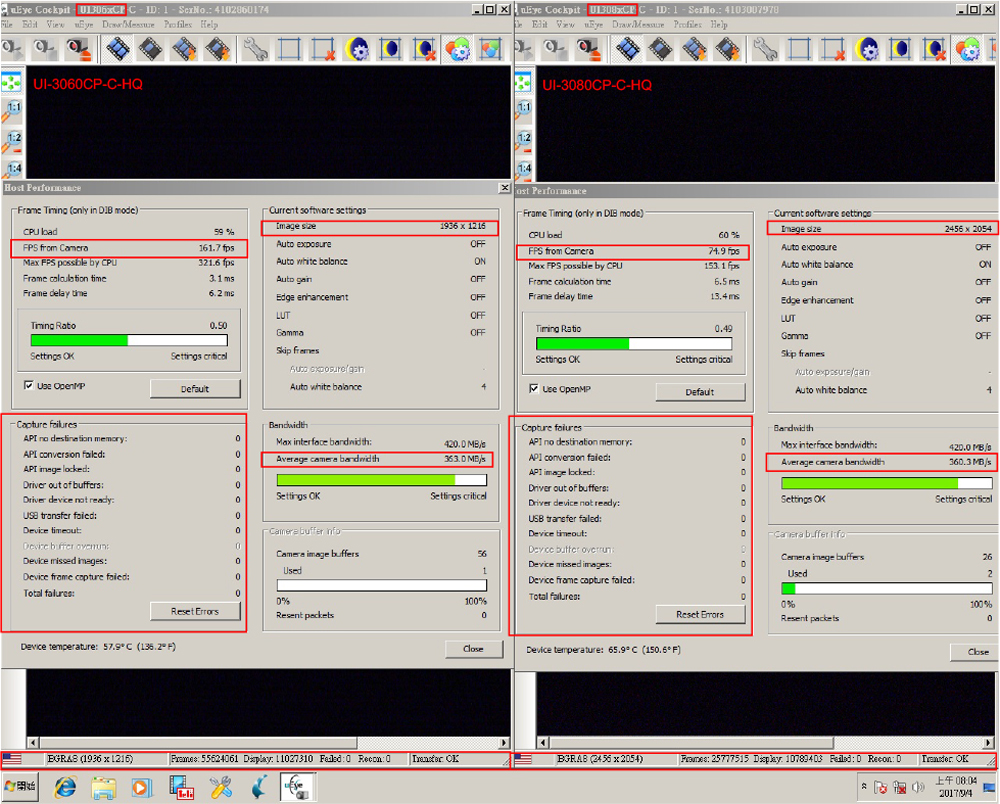The width and height of the screenshot is (1000, 804).
Task: Click the AOI rectangle icon in left toolbar
Action: click(x=289, y=48)
